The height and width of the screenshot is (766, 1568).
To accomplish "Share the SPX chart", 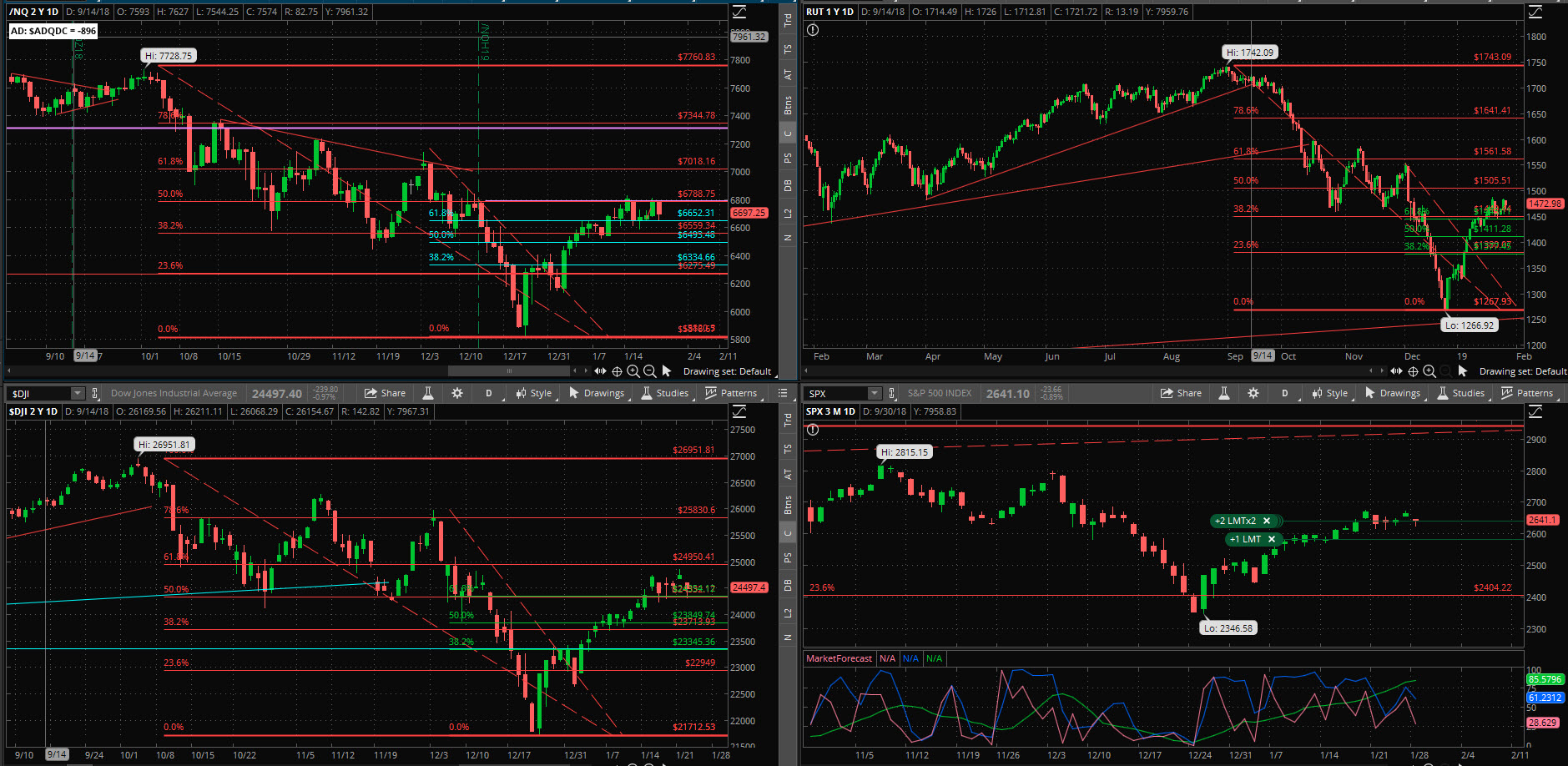I will pyautogui.click(x=1182, y=393).
